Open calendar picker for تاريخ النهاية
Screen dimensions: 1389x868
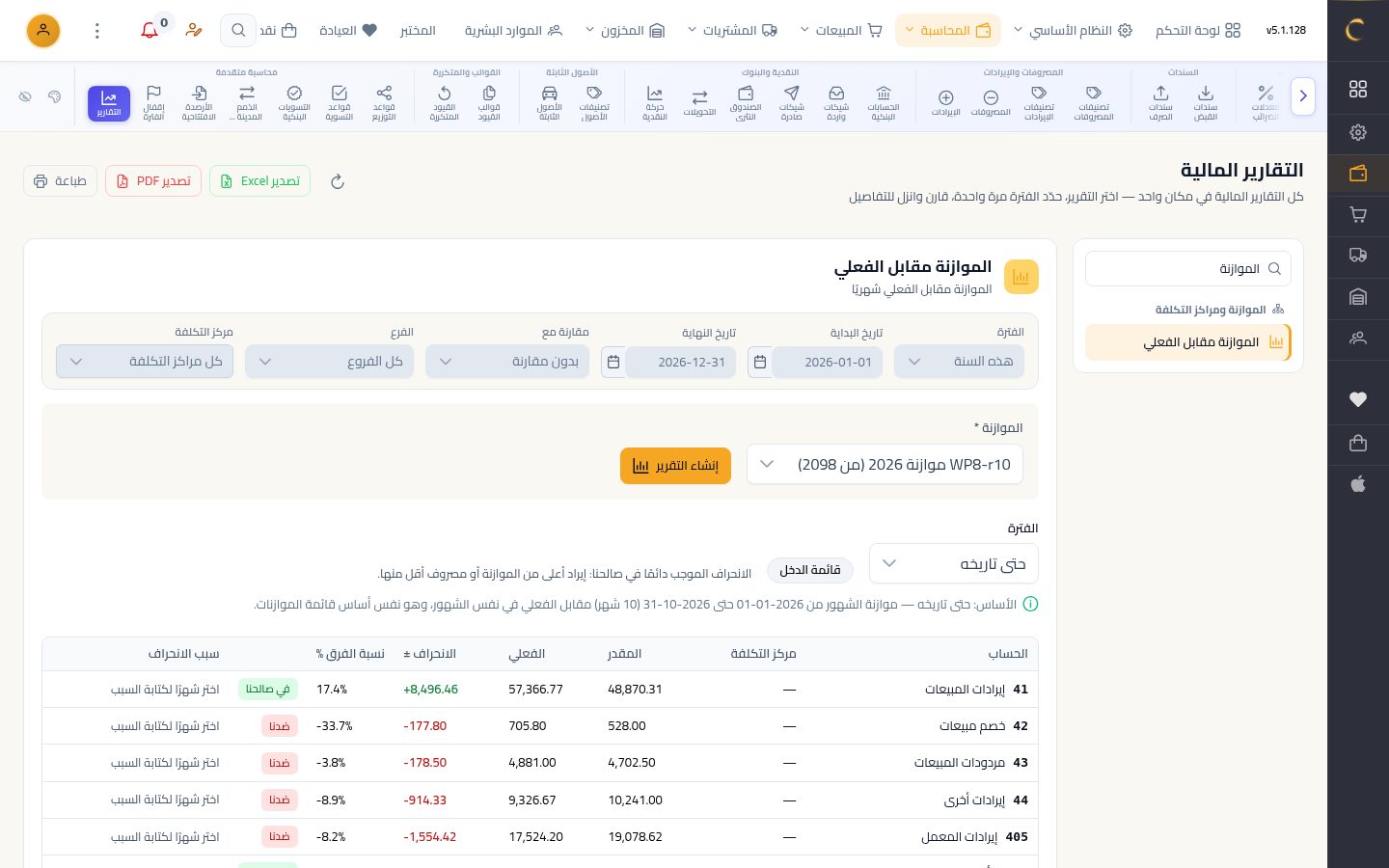point(613,362)
